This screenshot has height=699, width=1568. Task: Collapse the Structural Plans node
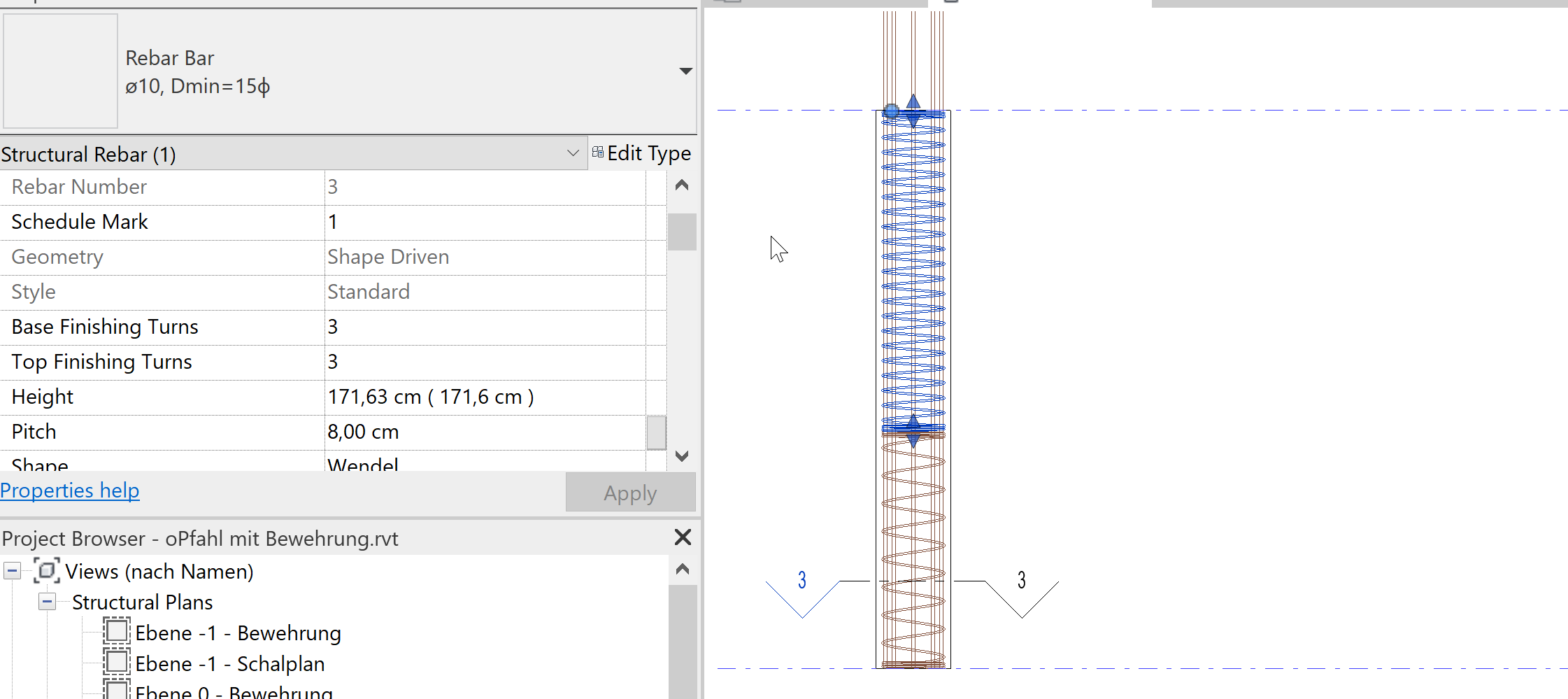(48, 601)
